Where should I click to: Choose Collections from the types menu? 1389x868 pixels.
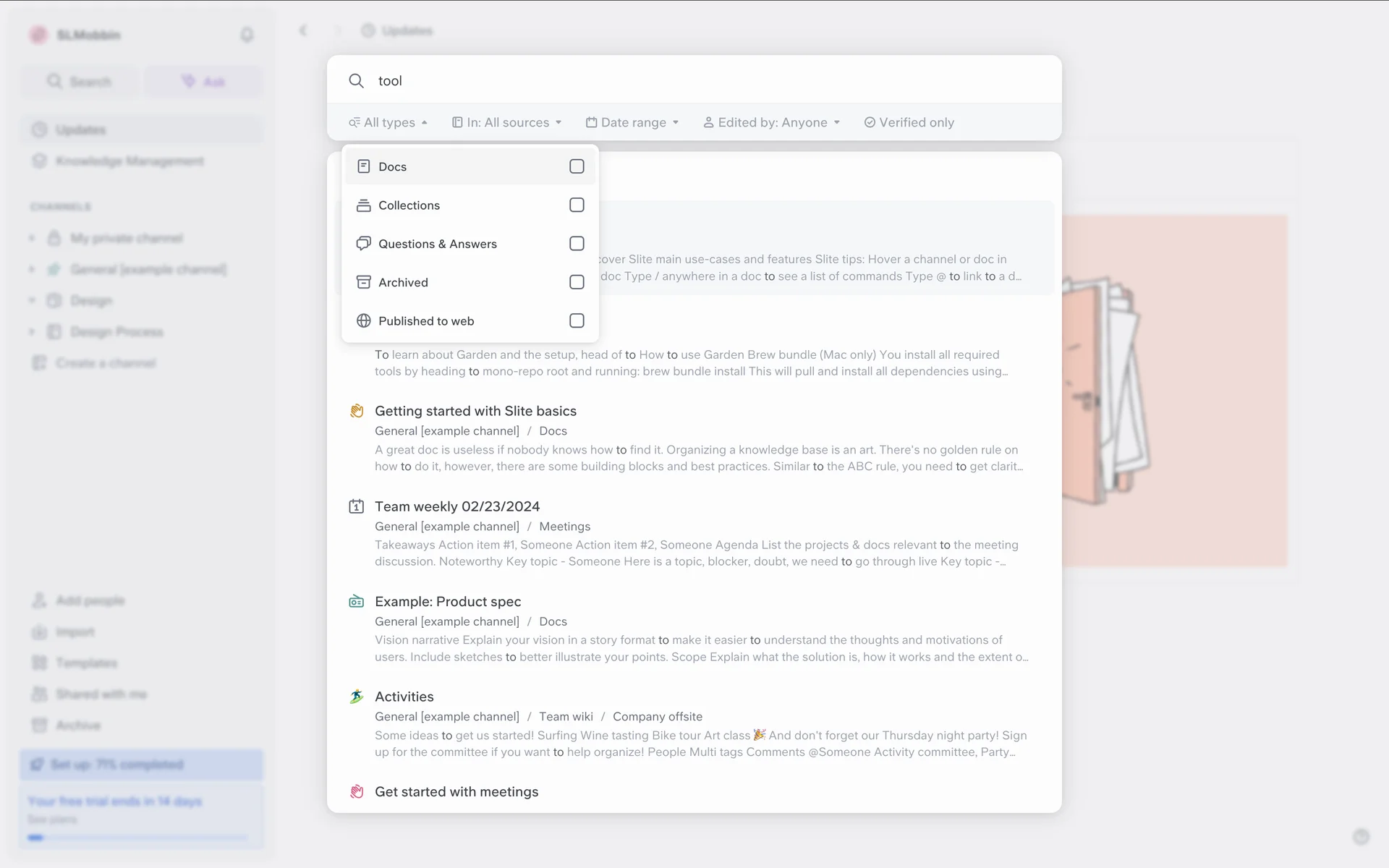409,205
